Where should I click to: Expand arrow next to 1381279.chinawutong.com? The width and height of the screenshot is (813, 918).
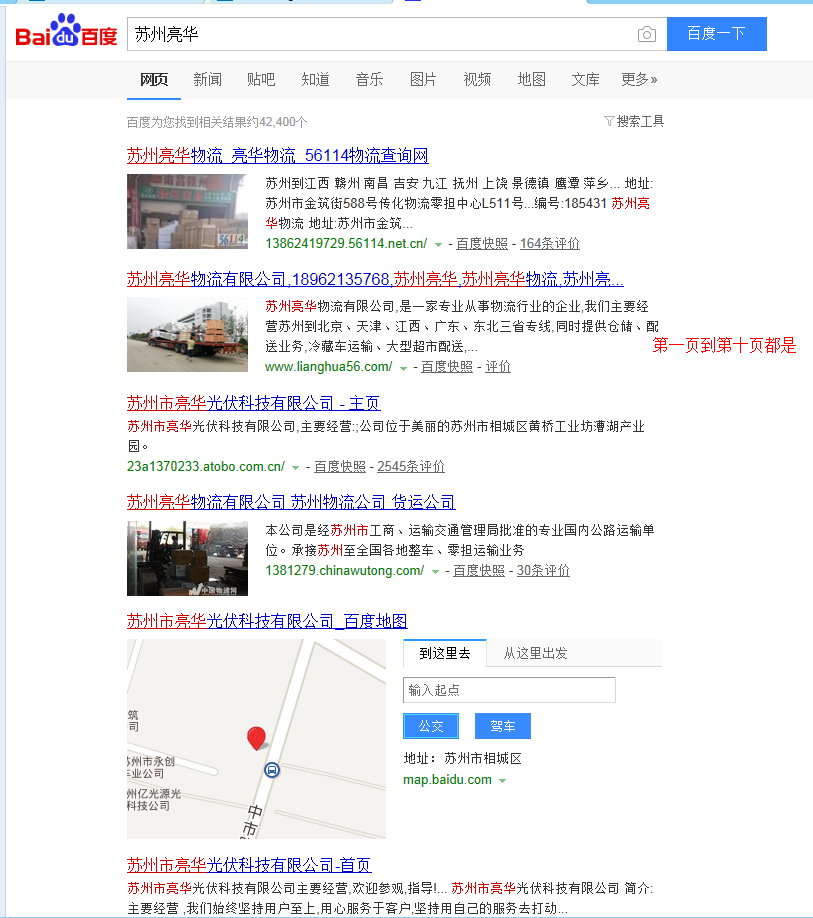point(435,571)
